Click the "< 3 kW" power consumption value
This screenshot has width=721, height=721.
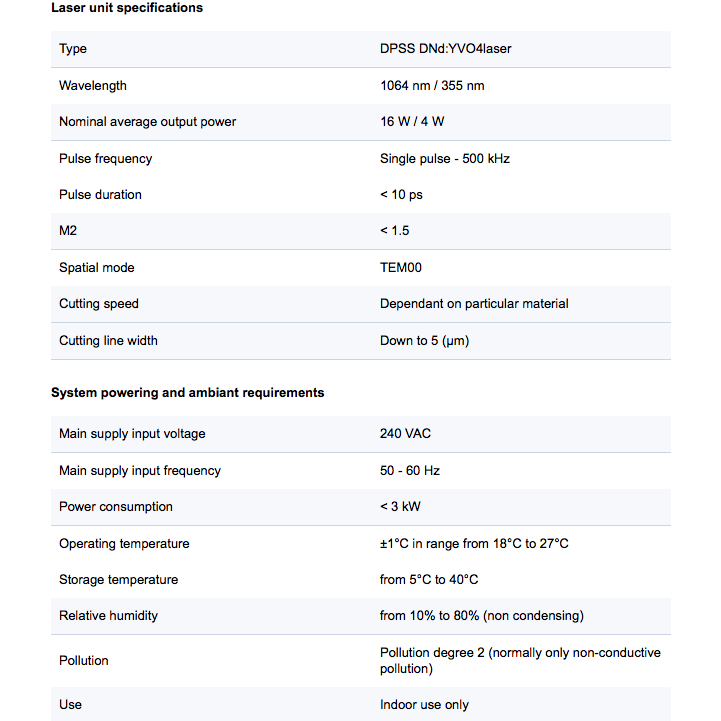pyautogui.click(x=400, y=507)
